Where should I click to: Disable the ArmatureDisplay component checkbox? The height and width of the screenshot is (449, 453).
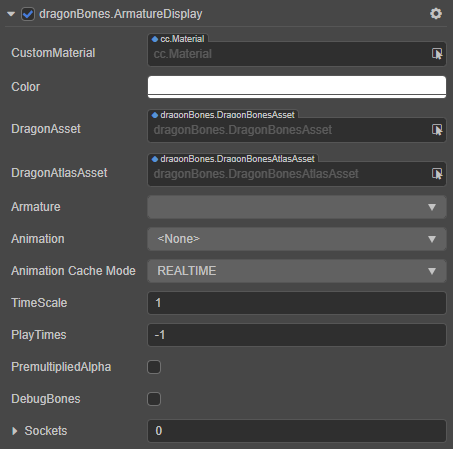click(28, 14)
